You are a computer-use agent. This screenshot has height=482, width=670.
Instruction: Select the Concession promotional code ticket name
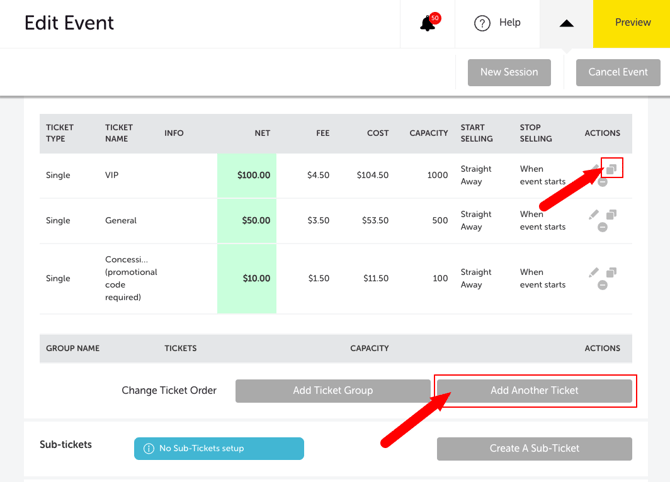tap(131, 278)
